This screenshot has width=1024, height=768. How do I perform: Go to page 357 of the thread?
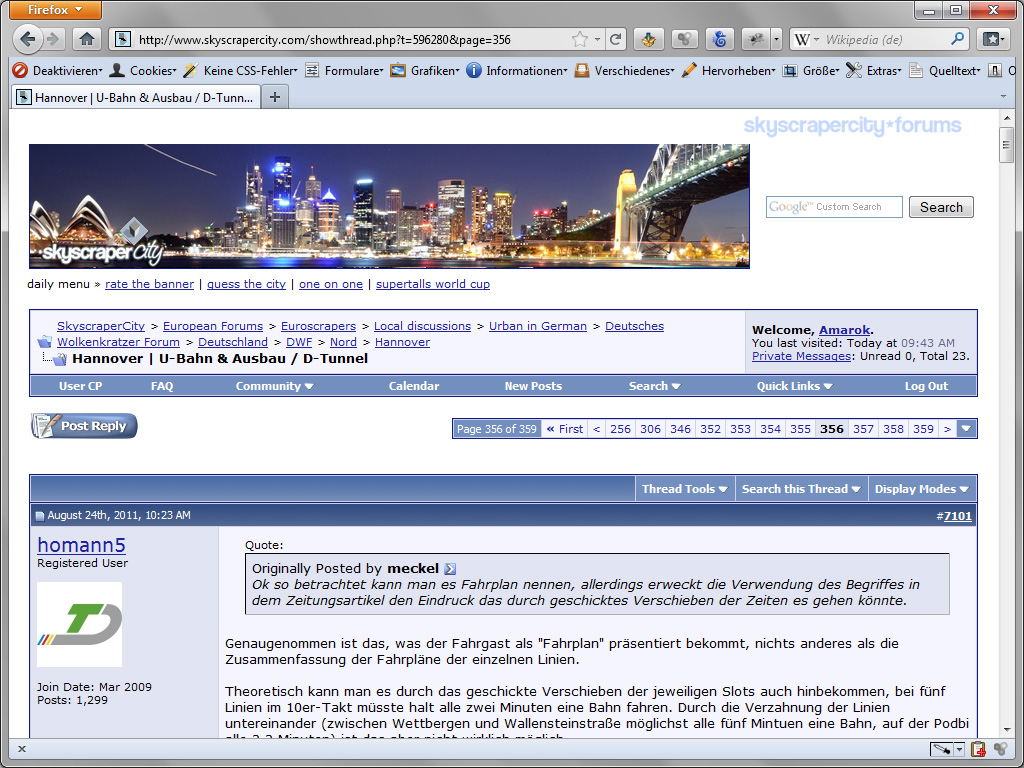(x=863, y=429)
